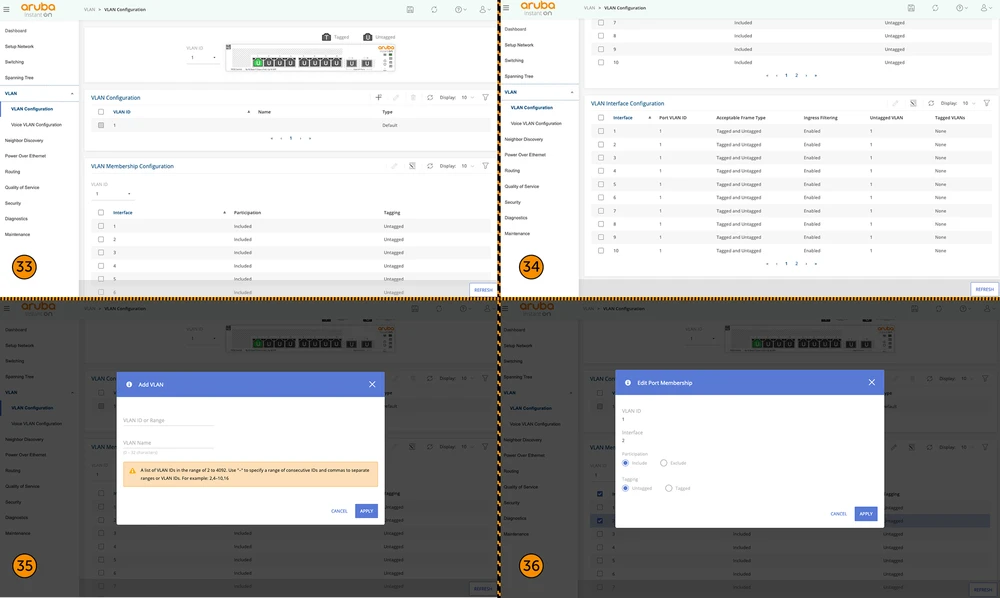Choose the Tagged radio option in Edit Port Membership
Screen dimensions: 1000x598
[668, 488]
